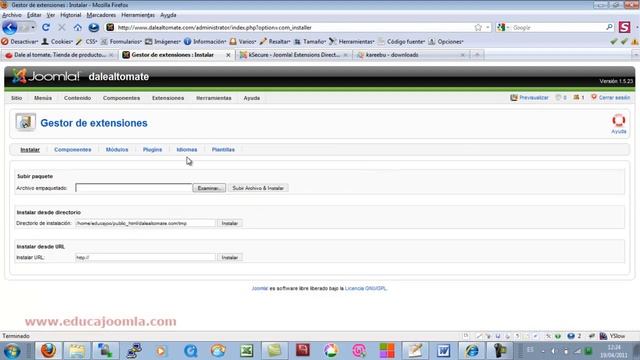This screenshot has width=640, height=360.
Task: Open Formularios toolbar menu
Action: 121,42
